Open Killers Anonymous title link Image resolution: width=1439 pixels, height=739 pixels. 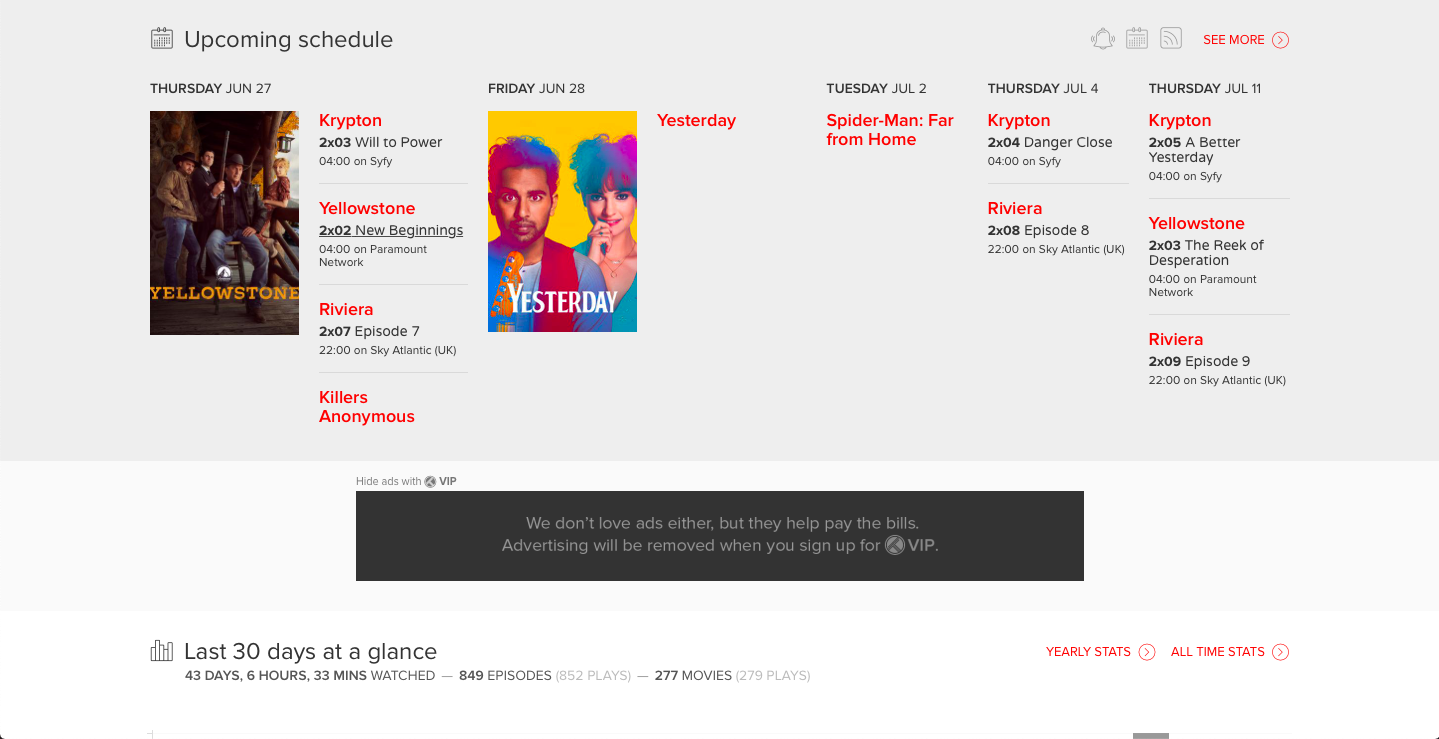pos(366,407)
